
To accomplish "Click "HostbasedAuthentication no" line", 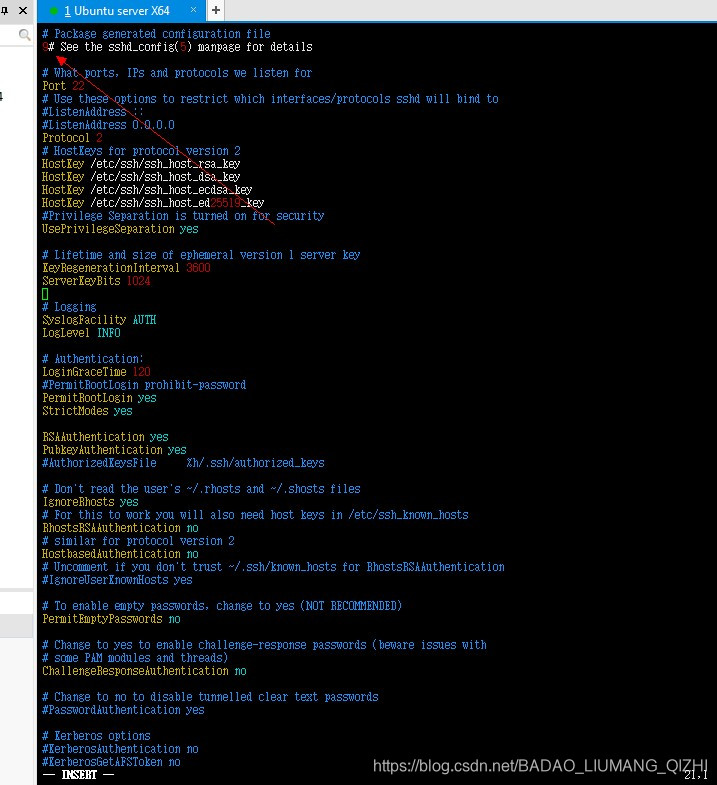I will tap(120, 554).
